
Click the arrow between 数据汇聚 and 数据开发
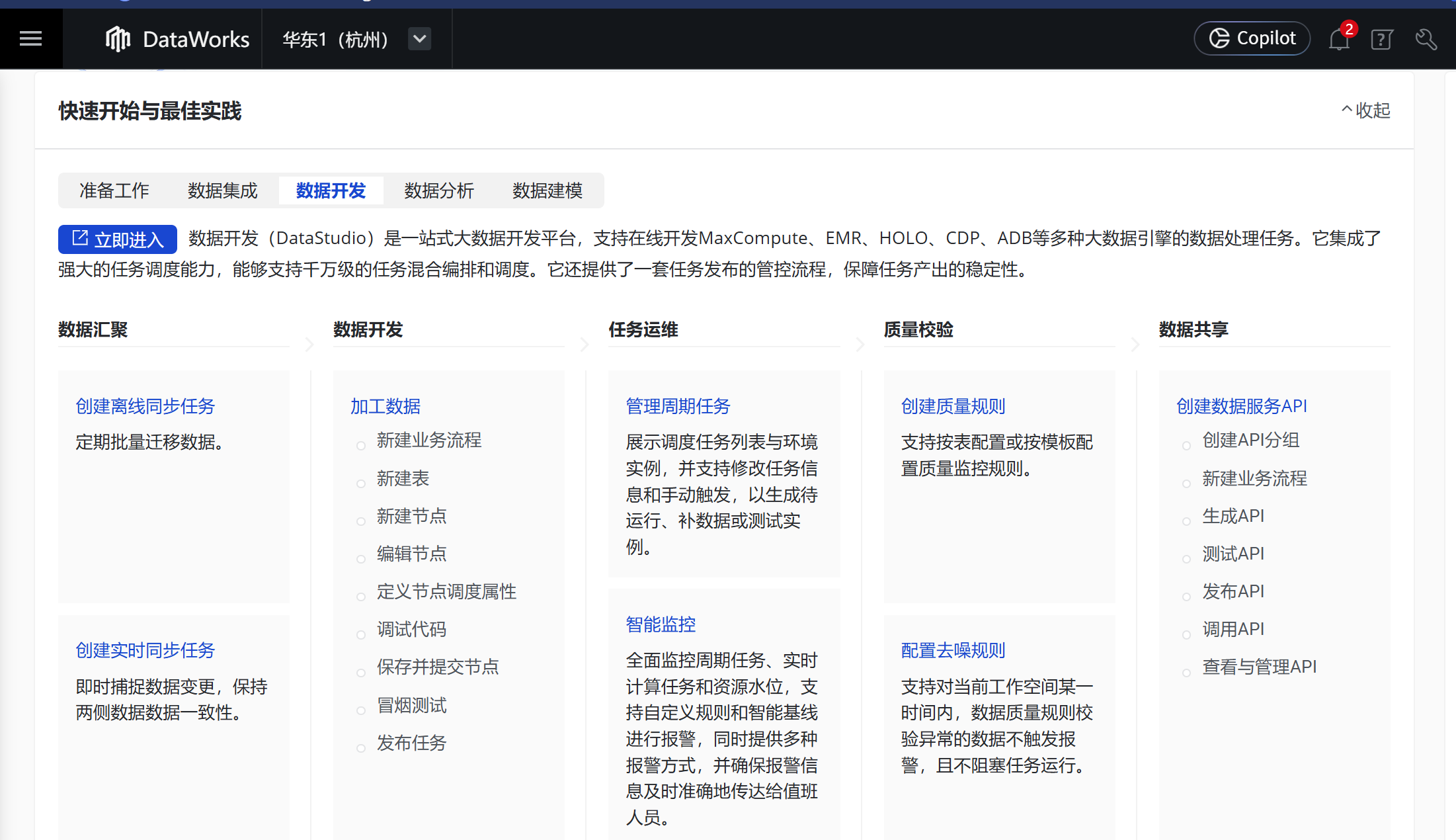pyautogui.click(x=308, y=345)
